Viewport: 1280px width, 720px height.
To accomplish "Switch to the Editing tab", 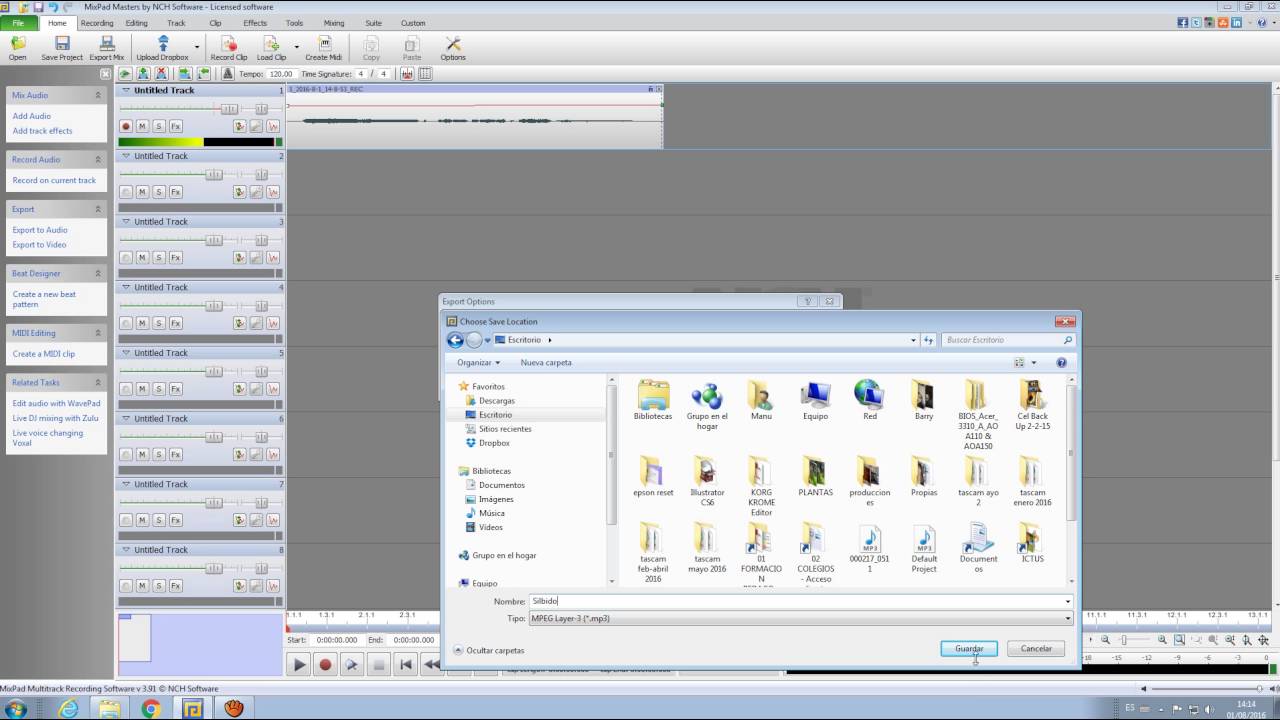I will (137, 22).
